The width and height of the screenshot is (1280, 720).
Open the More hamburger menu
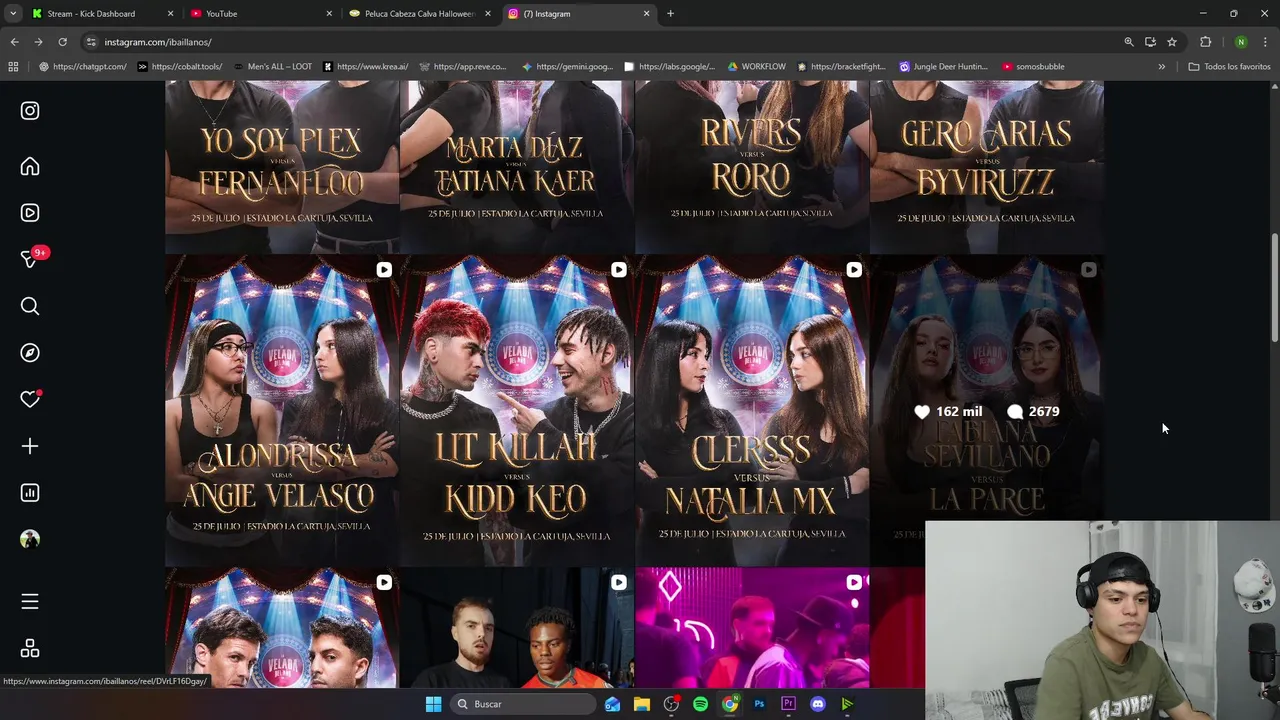coord(30,602)
